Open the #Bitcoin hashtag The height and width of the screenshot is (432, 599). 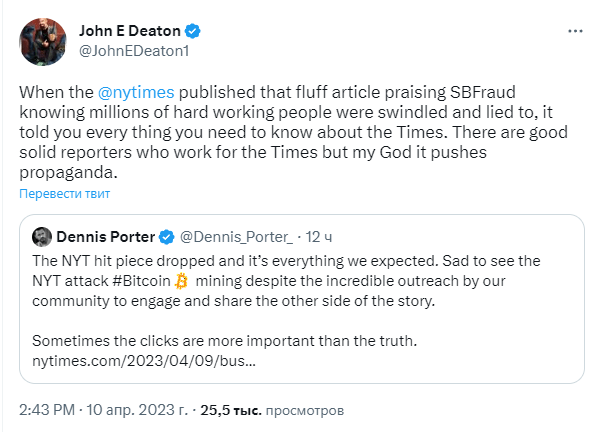141,281
